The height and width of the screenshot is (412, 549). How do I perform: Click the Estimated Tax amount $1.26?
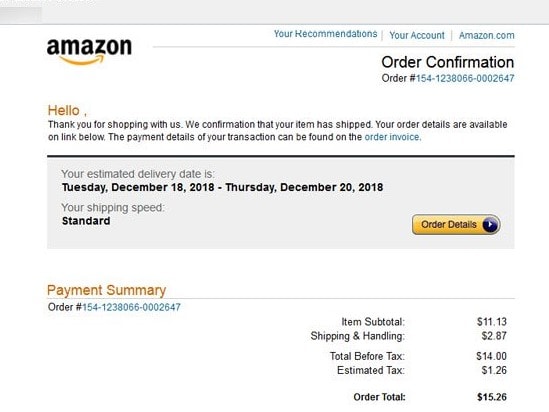click(x=494, y=370)
